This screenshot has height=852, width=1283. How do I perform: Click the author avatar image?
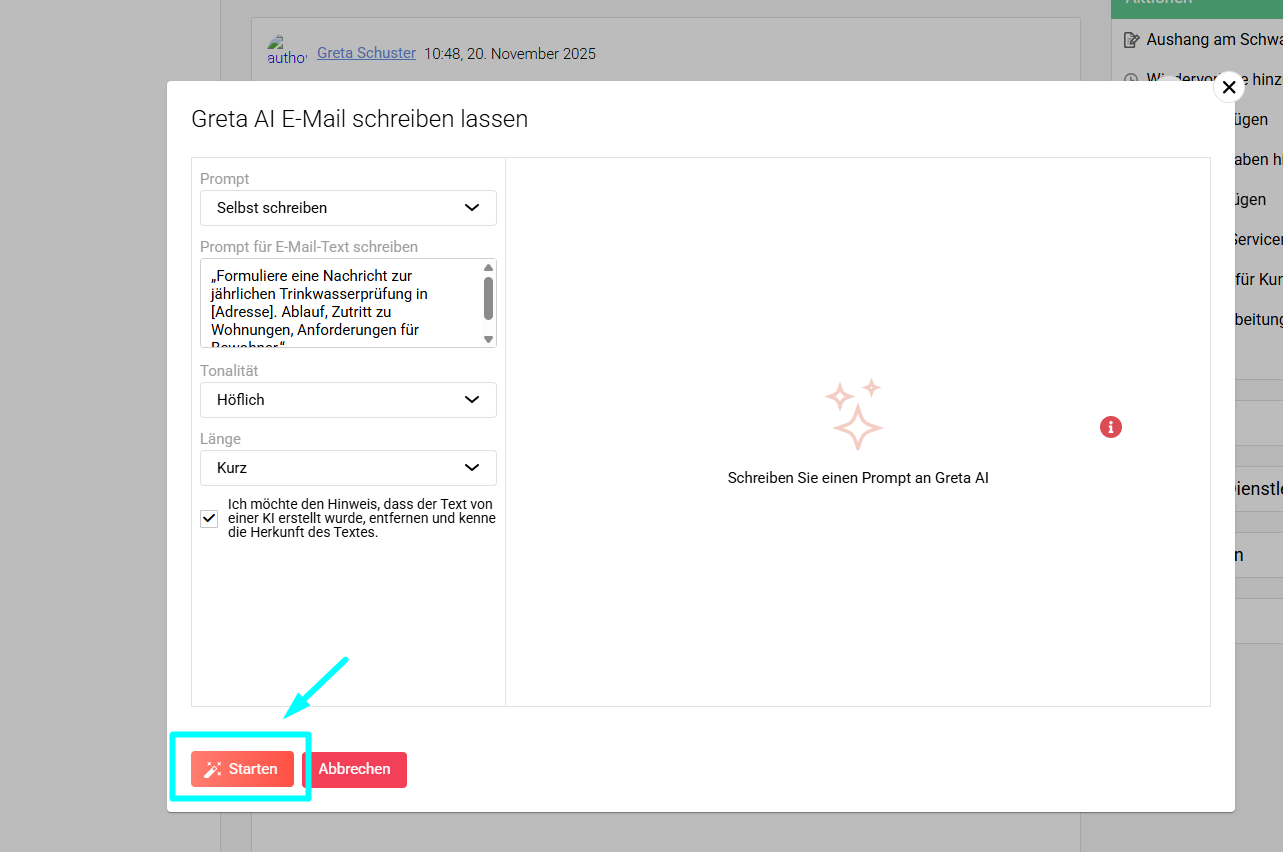click(287, 51)
